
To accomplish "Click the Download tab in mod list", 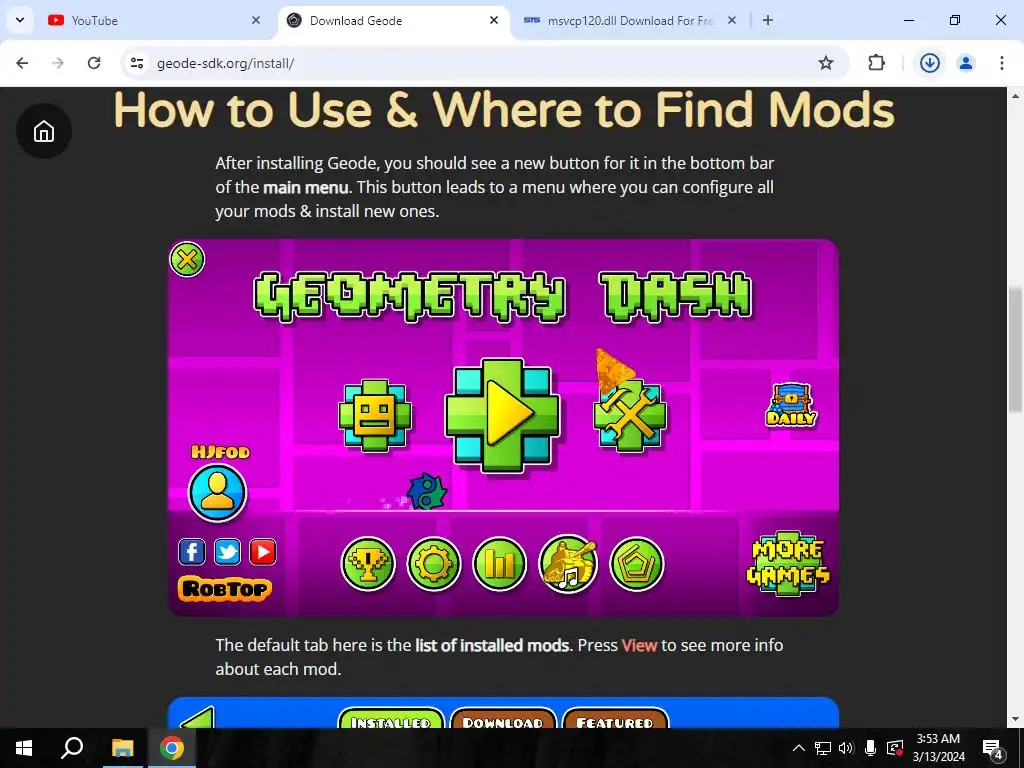I will (503, 718).
